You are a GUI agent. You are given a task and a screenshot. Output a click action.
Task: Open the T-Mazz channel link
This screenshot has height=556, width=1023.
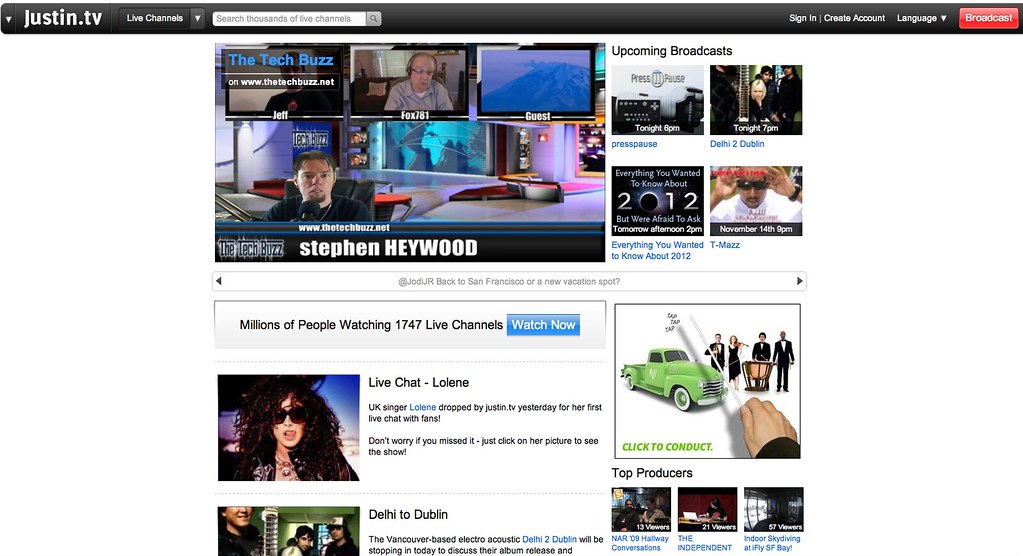pyautogui.click(x=725, y=245)
